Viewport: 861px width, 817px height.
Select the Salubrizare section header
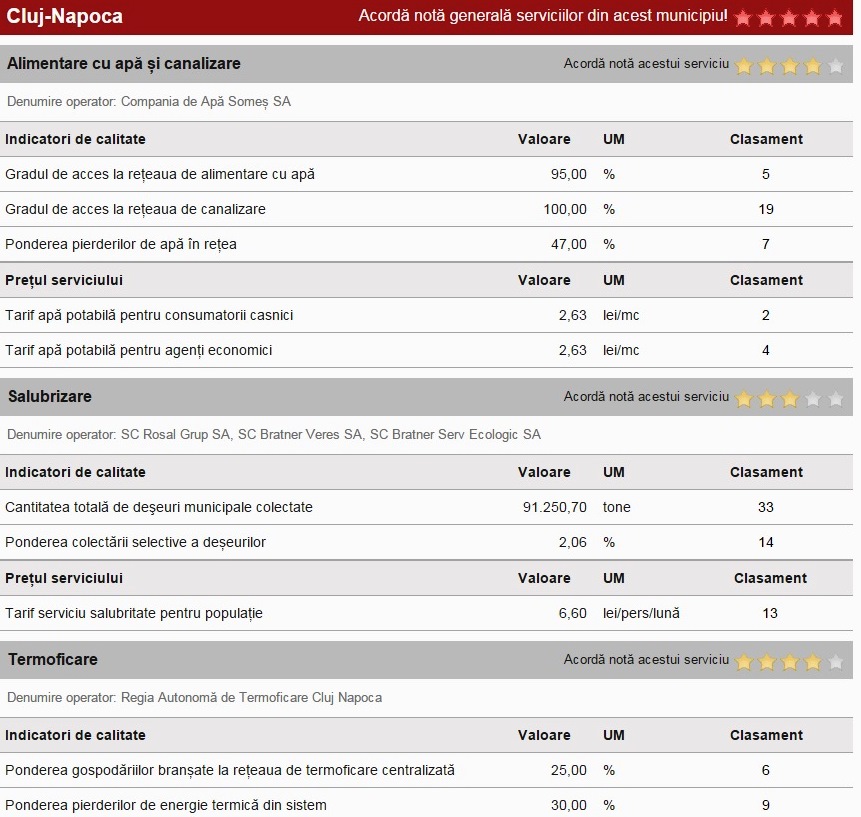50,397
